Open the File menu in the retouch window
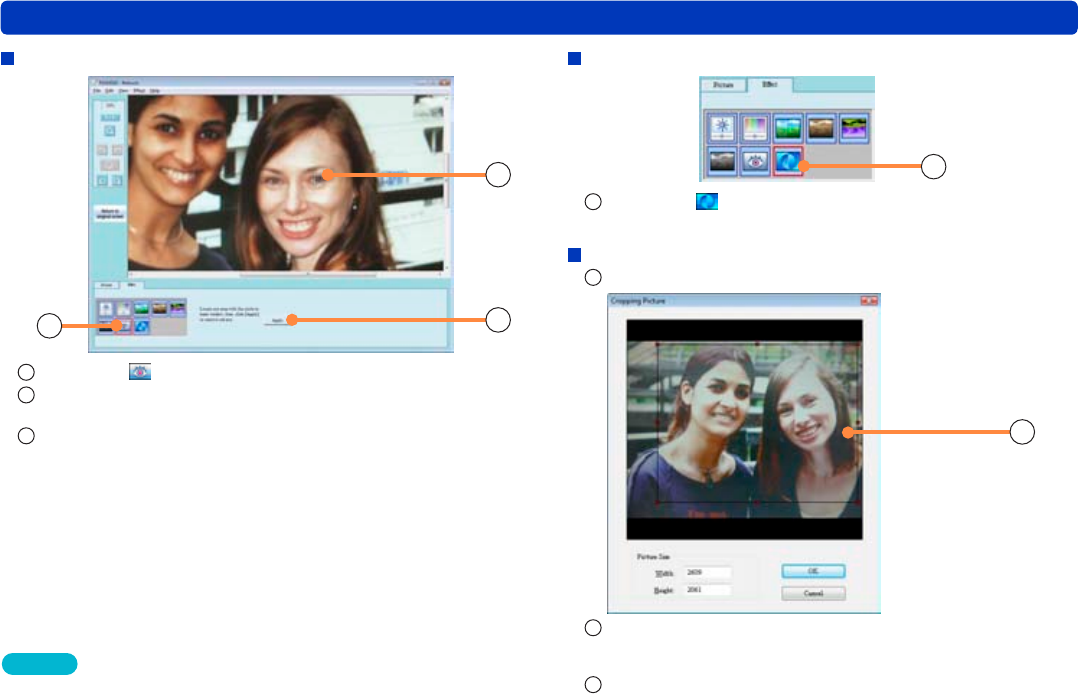1078x694 pixels. click(98, 91)
